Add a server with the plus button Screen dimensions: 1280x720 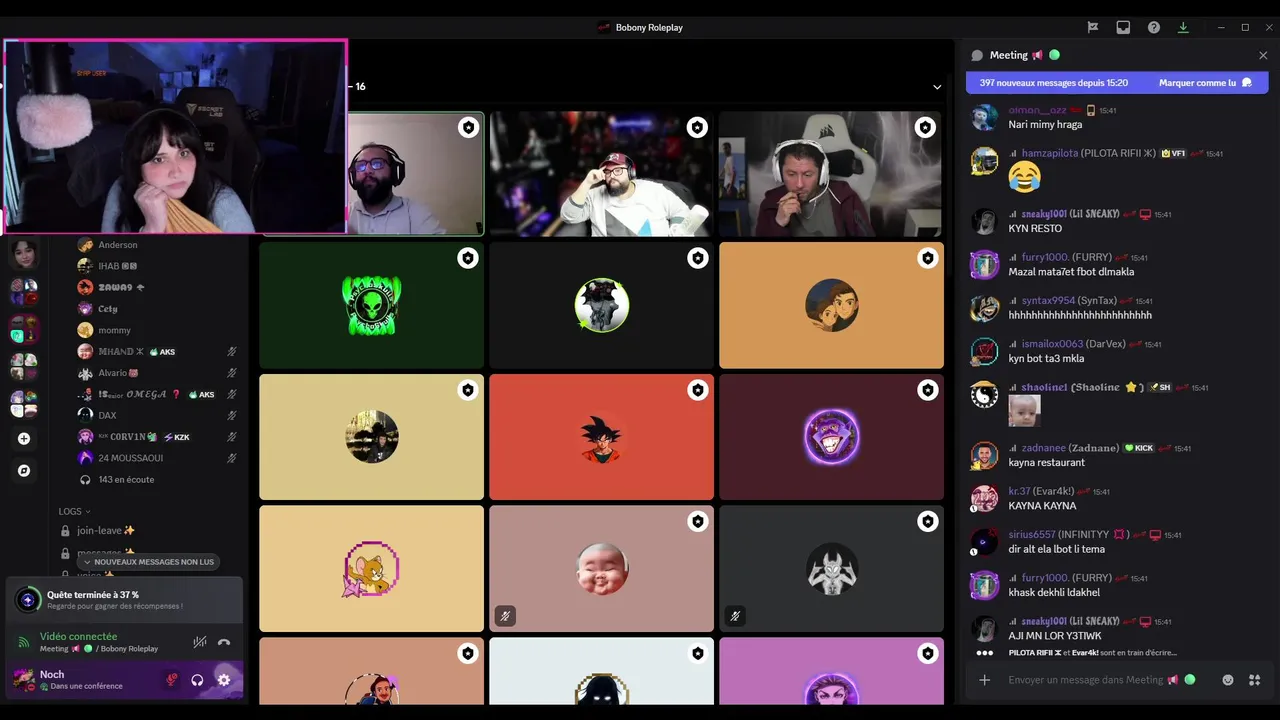point(24,438)
